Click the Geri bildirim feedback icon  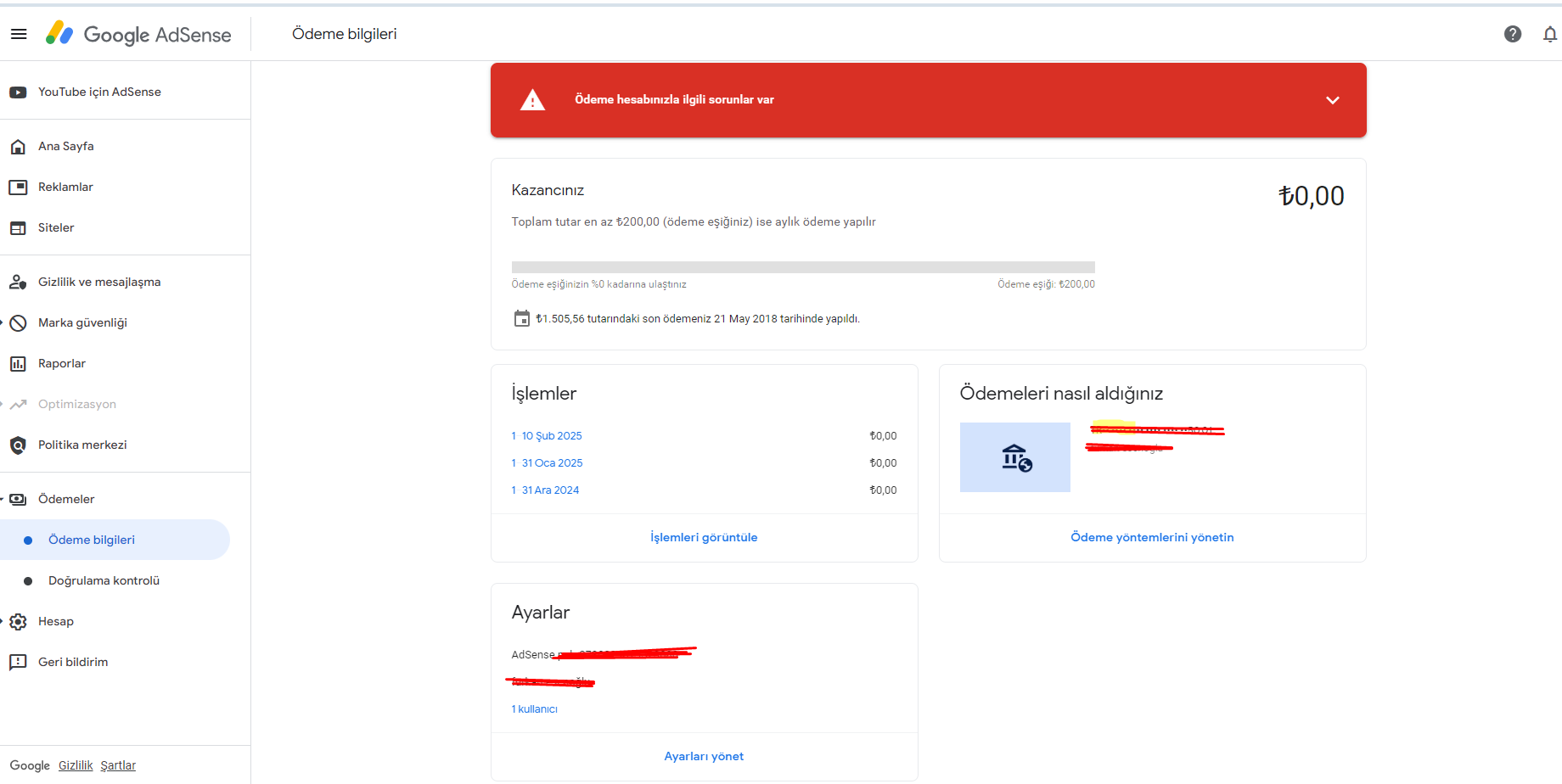tap(18, 662)
